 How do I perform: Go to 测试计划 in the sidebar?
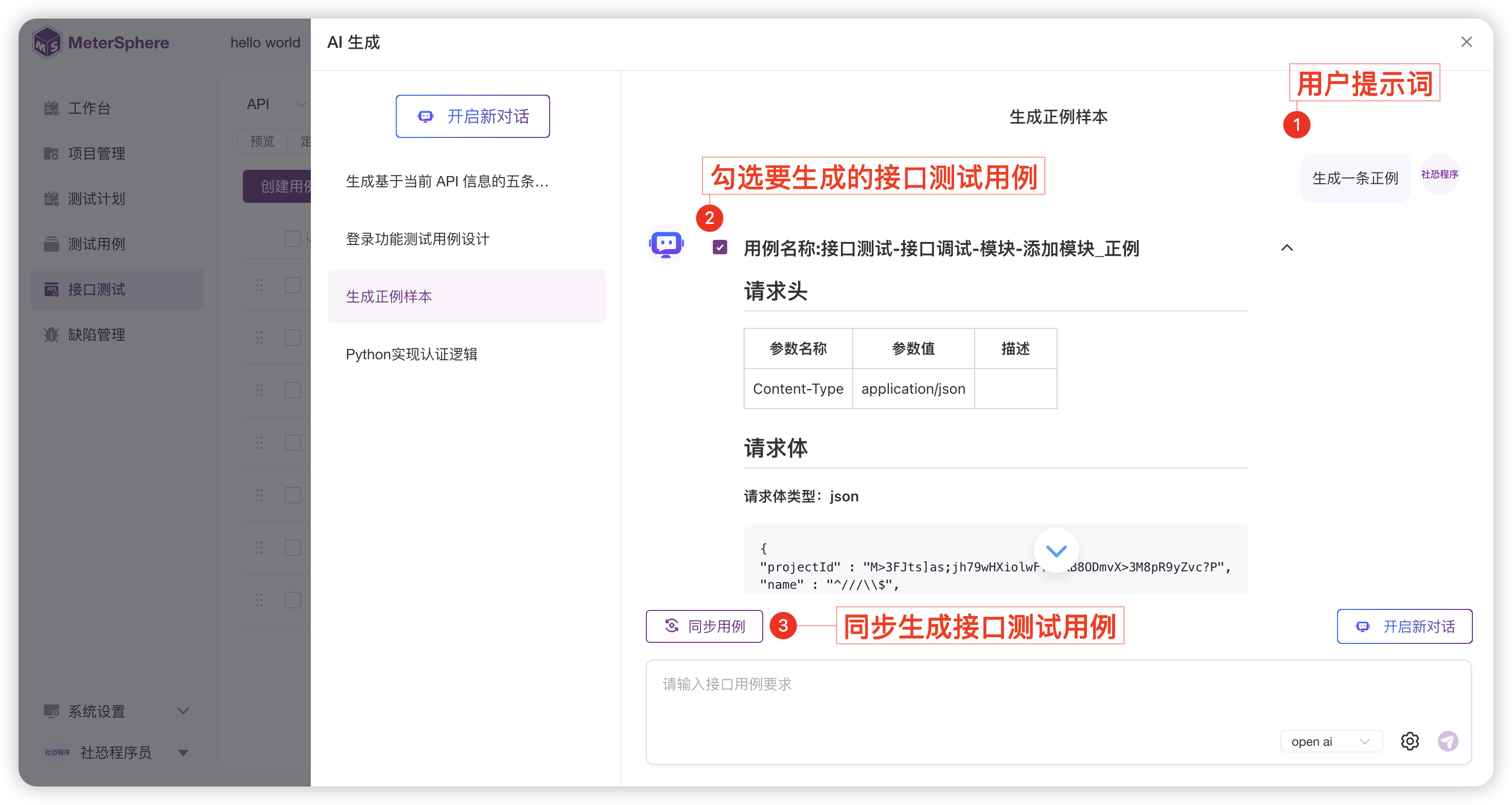point(117,199)
